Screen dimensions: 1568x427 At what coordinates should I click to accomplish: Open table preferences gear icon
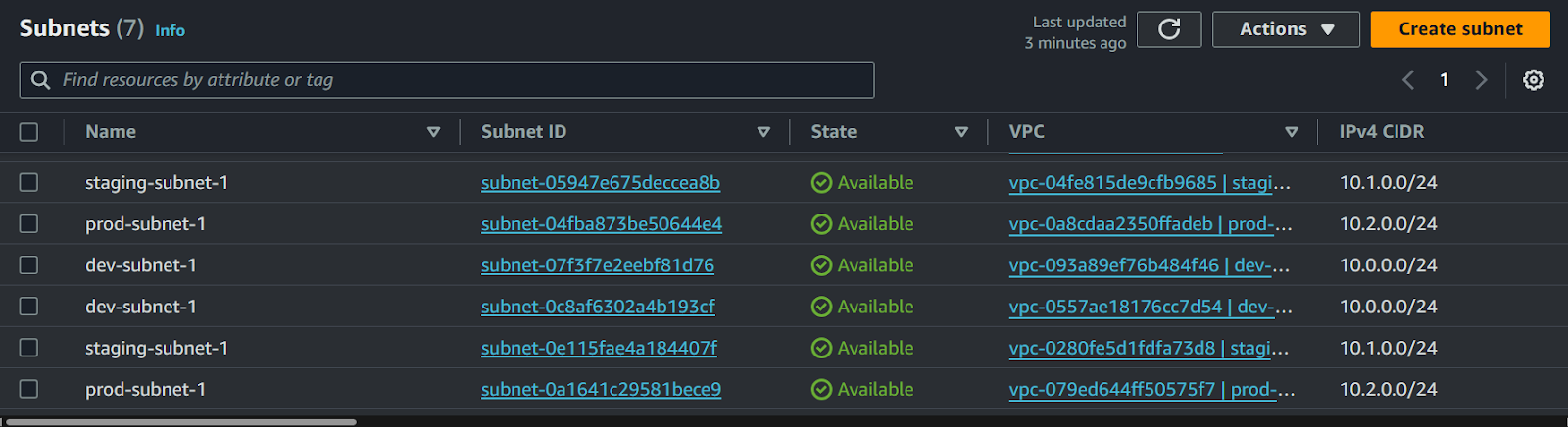pos(1534,80)
